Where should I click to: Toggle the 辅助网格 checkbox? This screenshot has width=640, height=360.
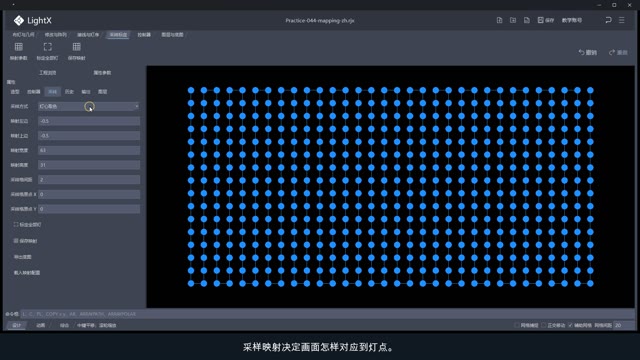pos(571,325)
